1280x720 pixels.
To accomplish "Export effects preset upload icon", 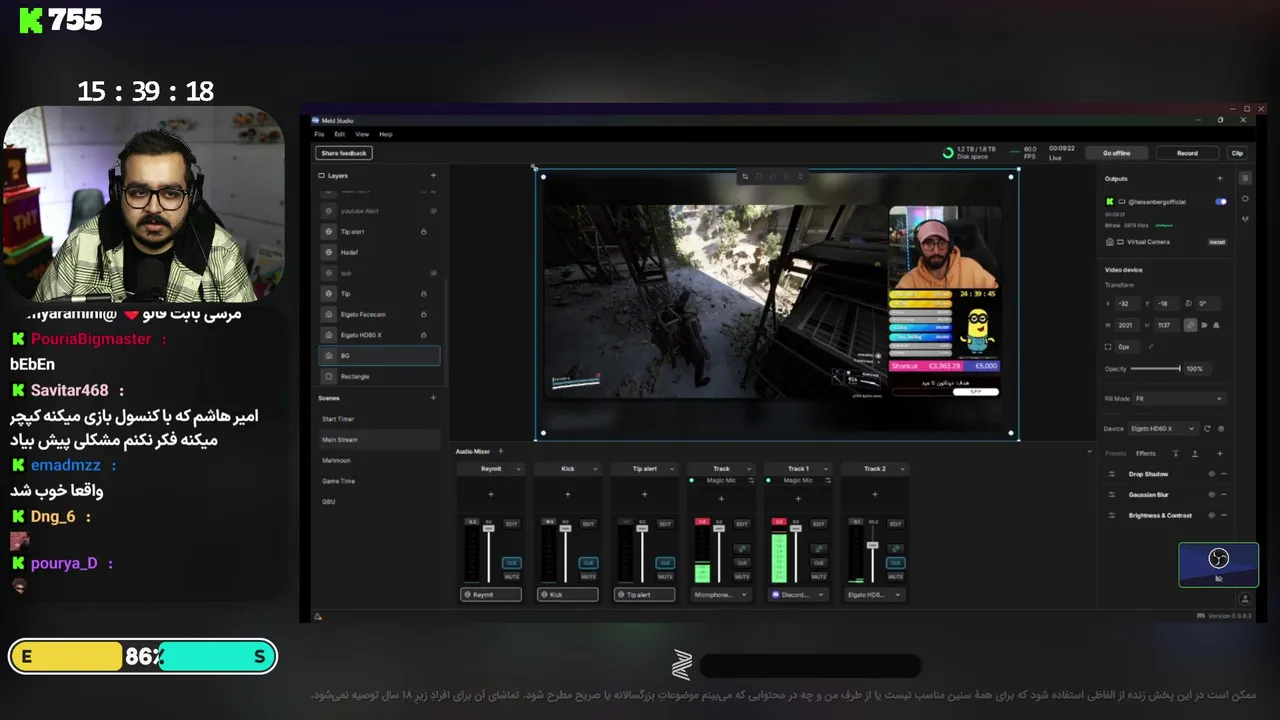I will [x=1194, y=453].
